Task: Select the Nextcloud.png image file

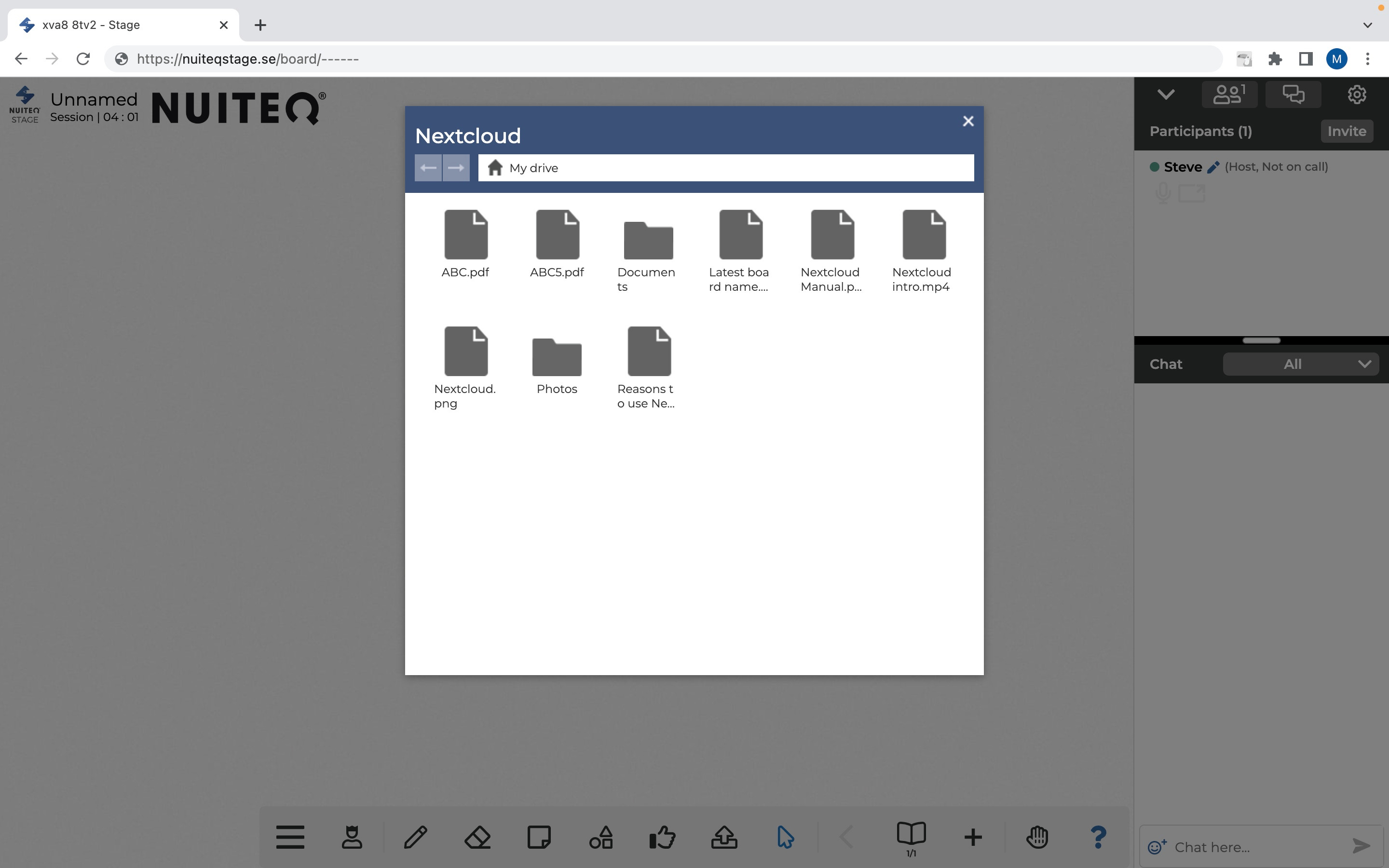Action: 465,367
